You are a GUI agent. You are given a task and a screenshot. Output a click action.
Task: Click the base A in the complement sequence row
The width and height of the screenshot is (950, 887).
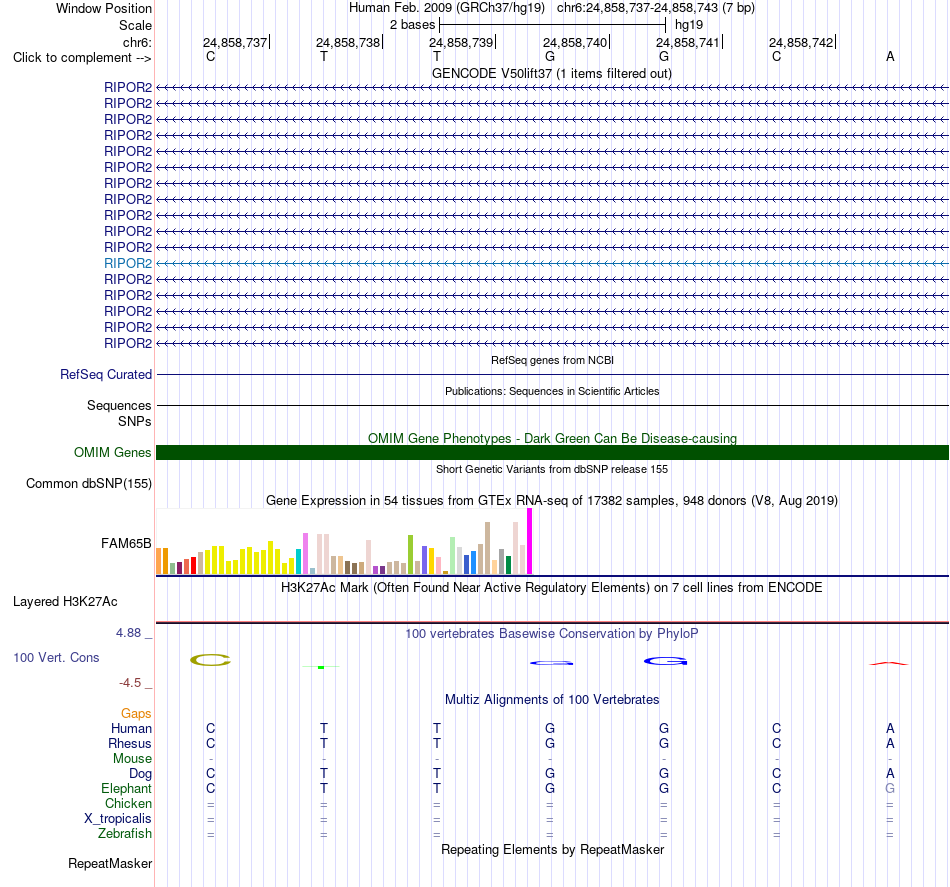coord(890,56)
